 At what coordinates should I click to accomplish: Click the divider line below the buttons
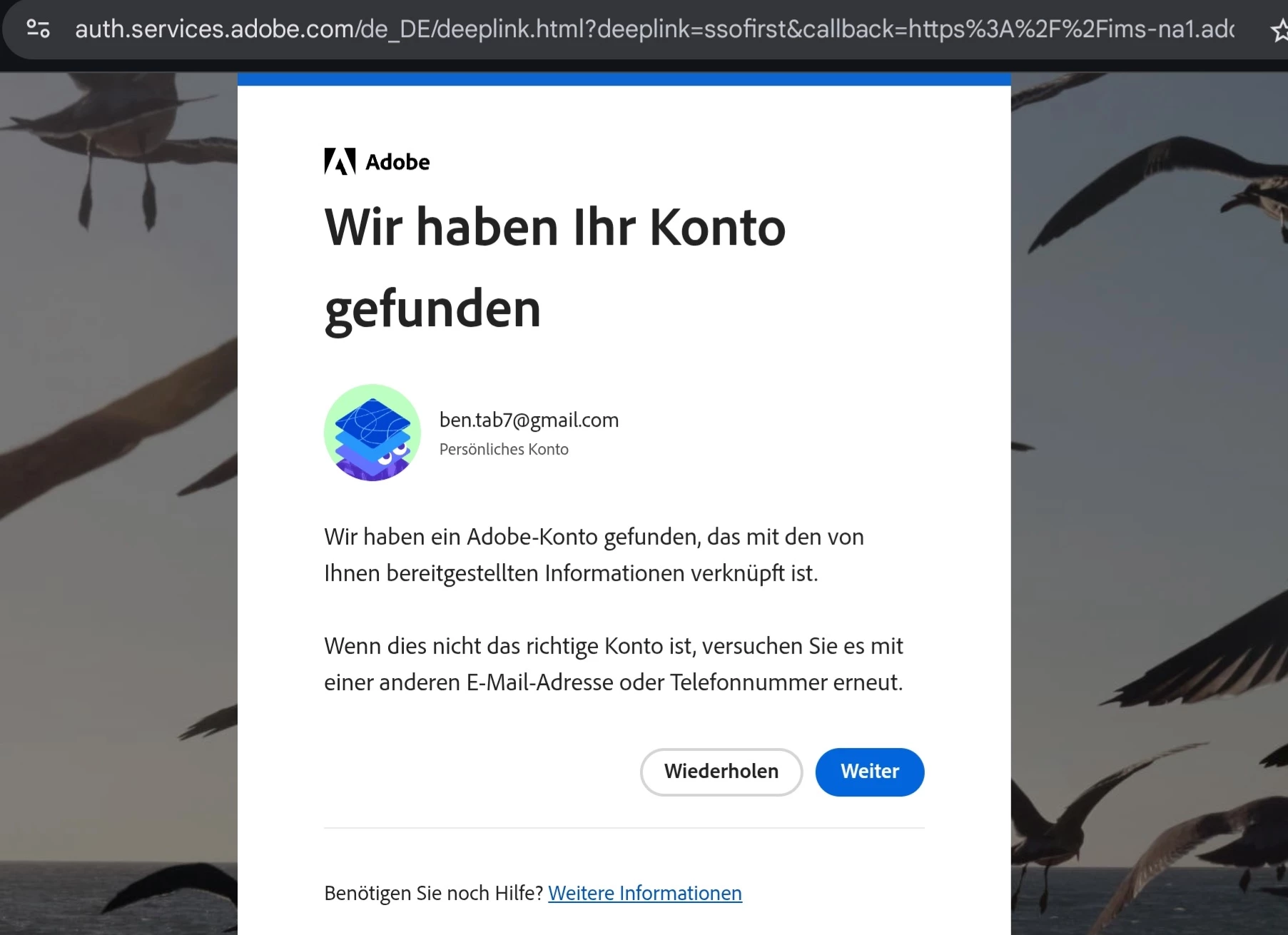(624, 828)
